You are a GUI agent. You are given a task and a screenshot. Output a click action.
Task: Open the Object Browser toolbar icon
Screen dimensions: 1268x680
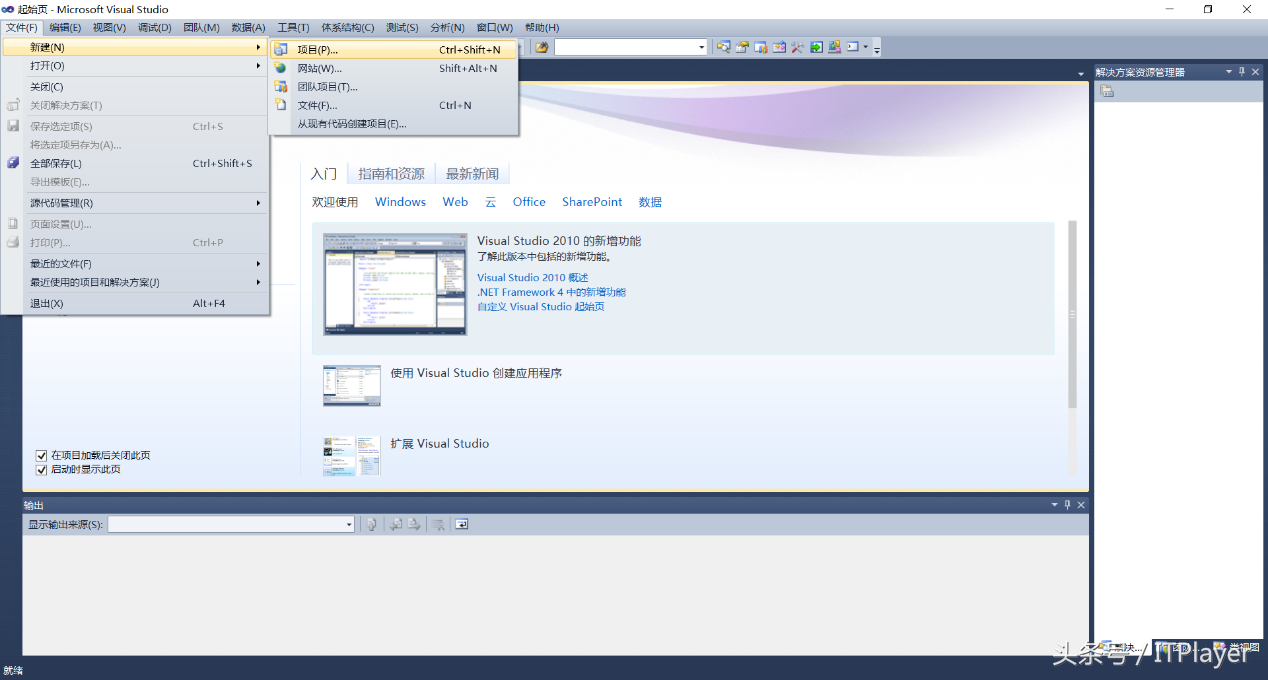[x=779, y=47]
